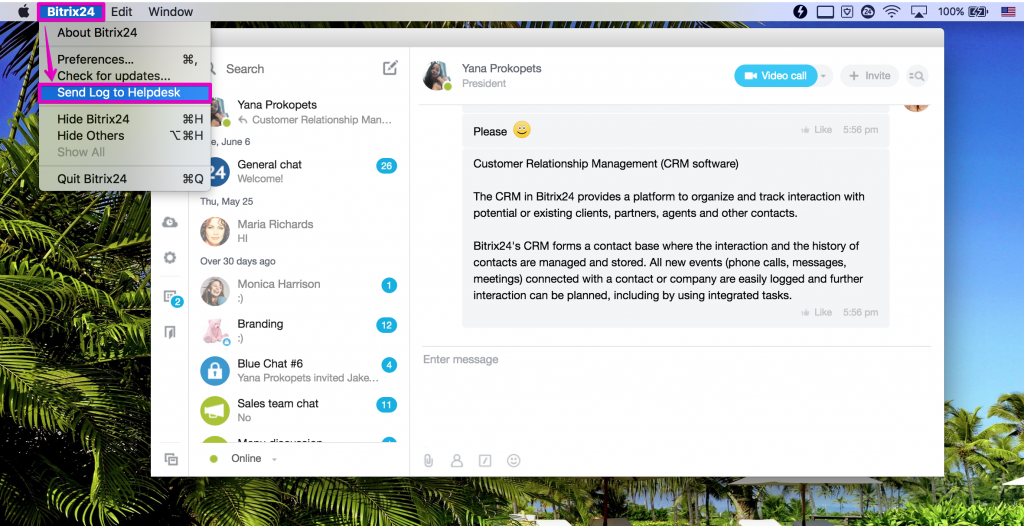Image resolution: width=1024 pixels, height=526 pixels.
Task: Open the cloud drive icon in the sidebar
Action: (x=170, y=223)
